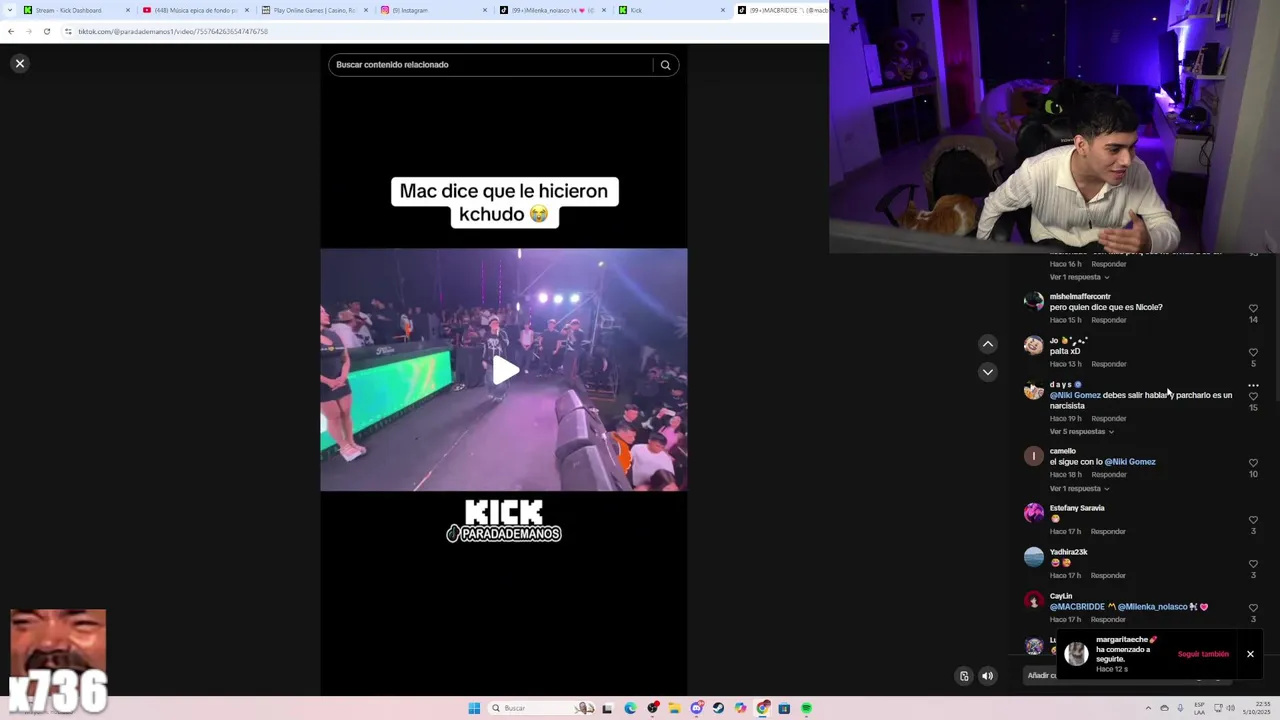Toggle the auto-scroll icon beside volume
The image size is (1280, 720).
click(964, 676)
